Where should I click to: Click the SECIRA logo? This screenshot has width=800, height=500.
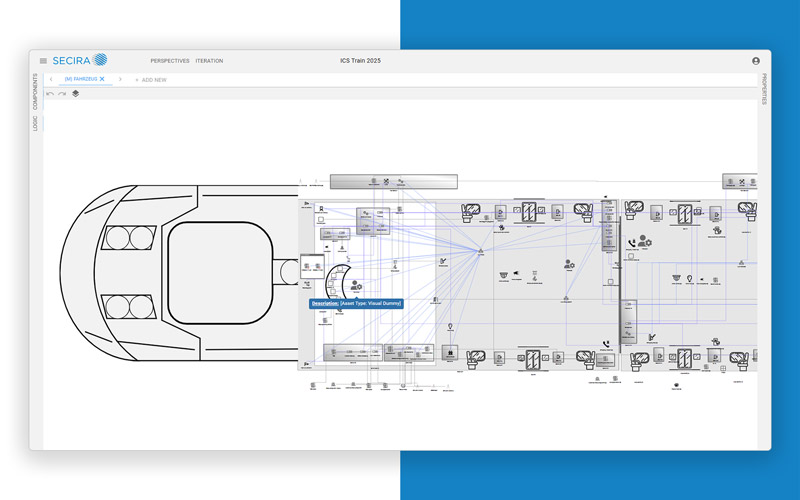[80, 60]
